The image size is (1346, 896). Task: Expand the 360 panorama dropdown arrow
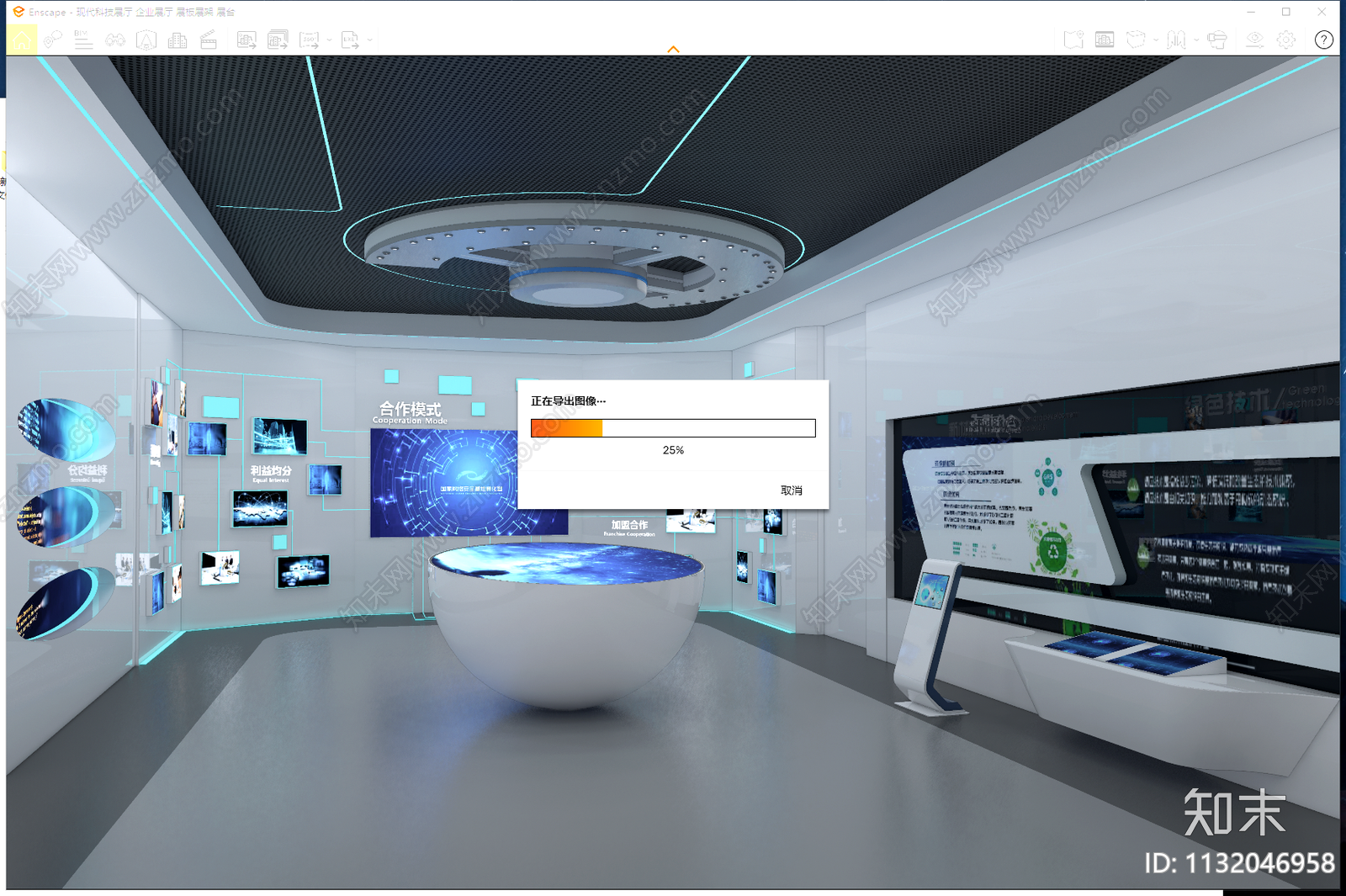pos(329,40)
